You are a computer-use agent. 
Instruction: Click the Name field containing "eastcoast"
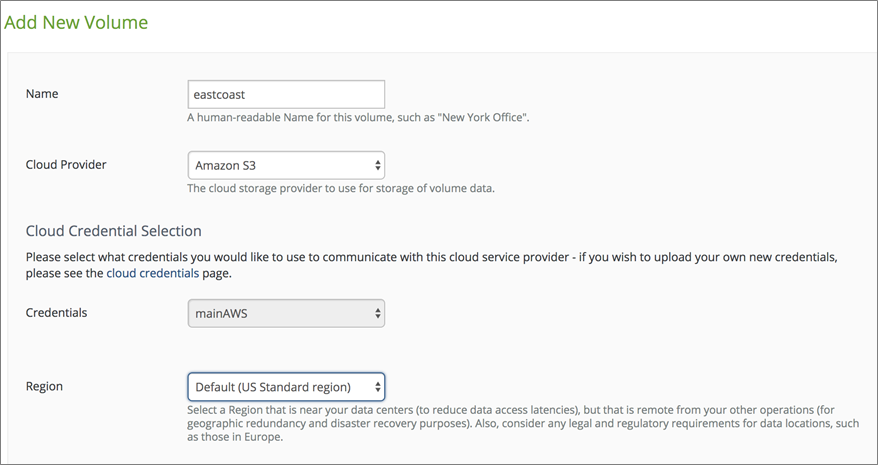pyautogui.click(x=286, y=94)
